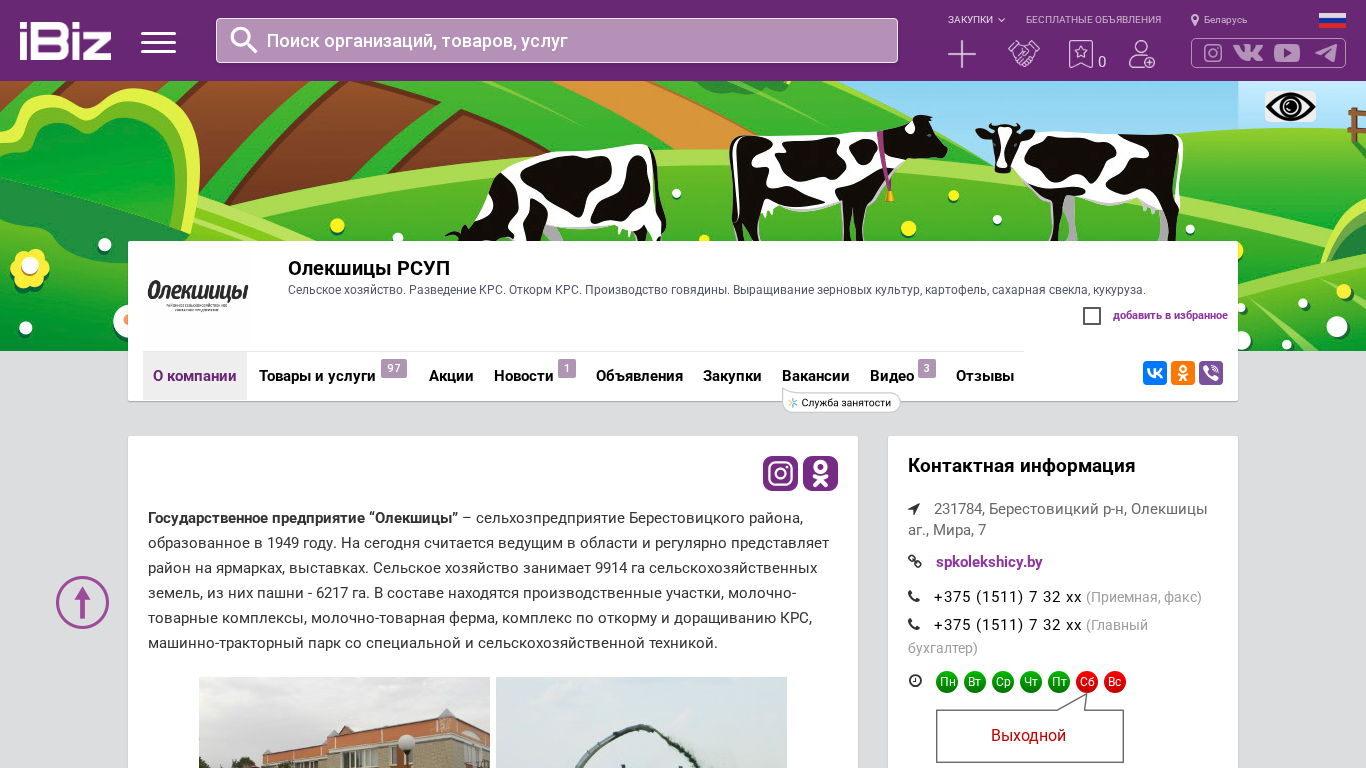Open iBiz Telegram from header
1366x768 pixels.
pos(1326,53)
